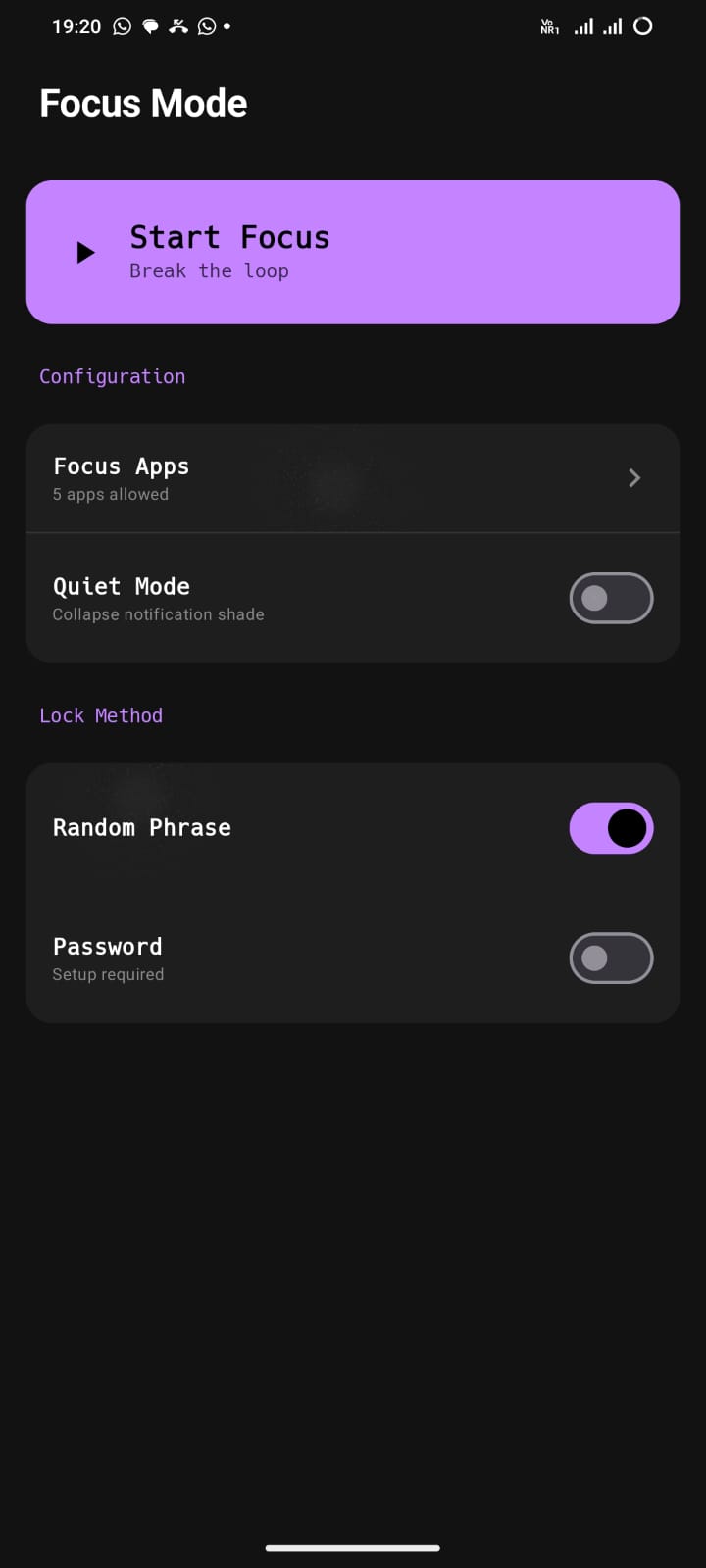Open the Focus Apps label

(x=121, y=466)
